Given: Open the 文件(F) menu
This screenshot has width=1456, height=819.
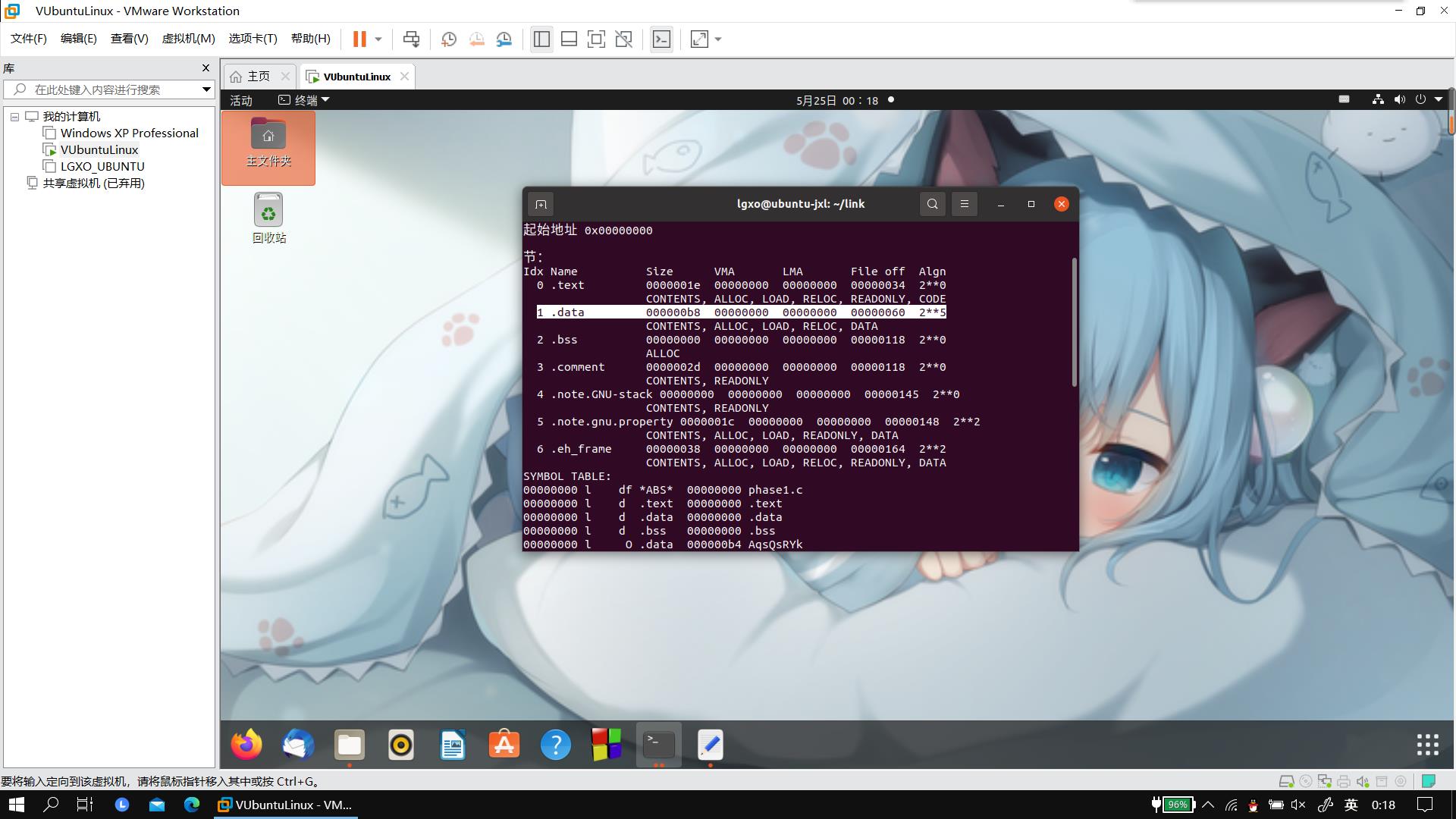Looking at the screenshot, I should coord(29,39).
